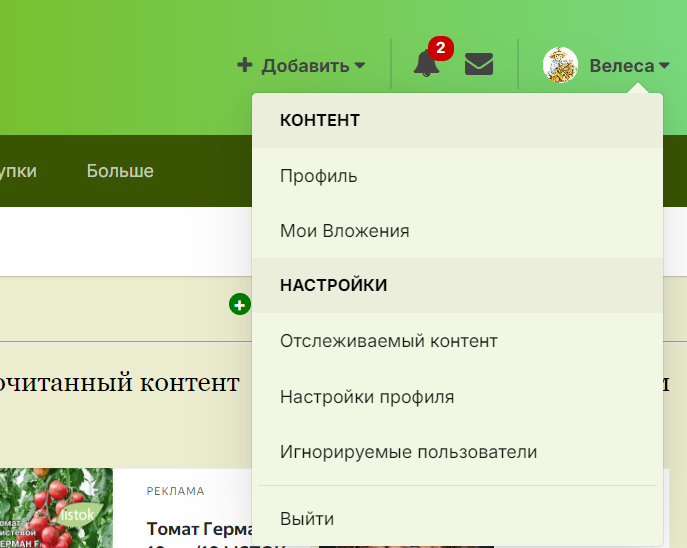Open the Томат Герман ad title link
The image size is (687, 548).
pyautogui.click(x=195, y=529)
